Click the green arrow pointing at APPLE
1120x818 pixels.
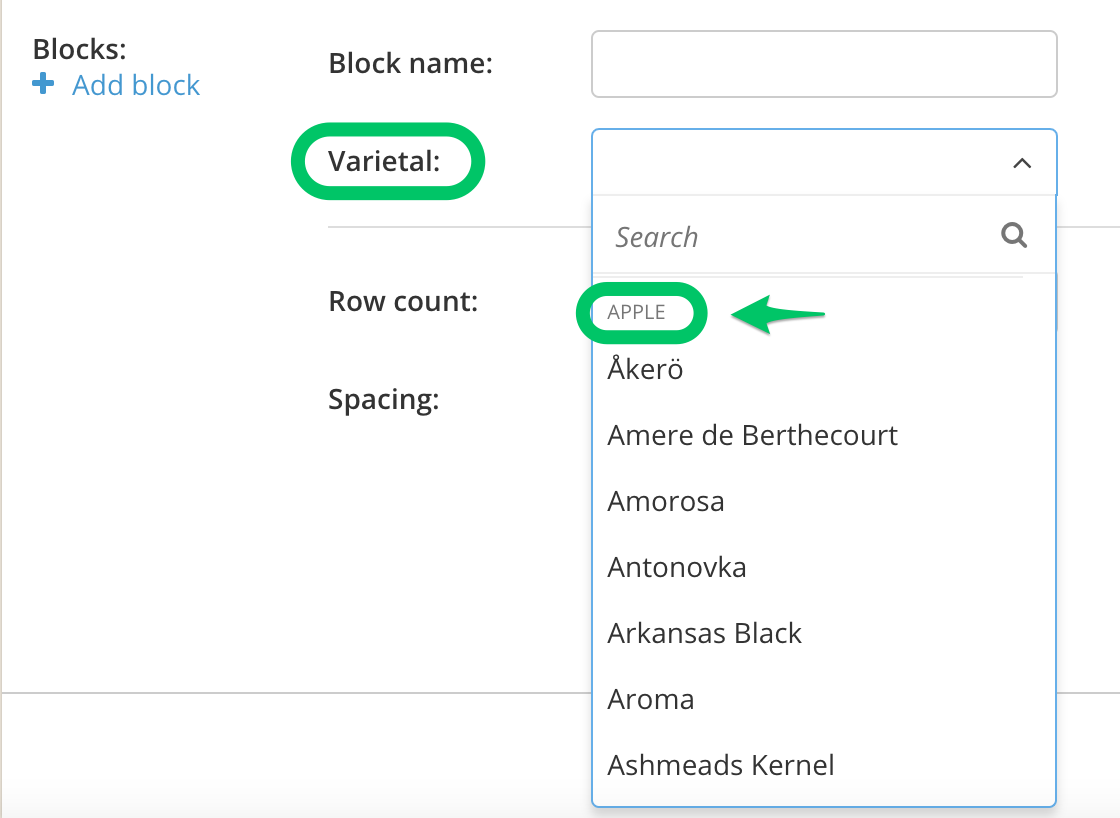pyautogui.click(x=778, y=314)
